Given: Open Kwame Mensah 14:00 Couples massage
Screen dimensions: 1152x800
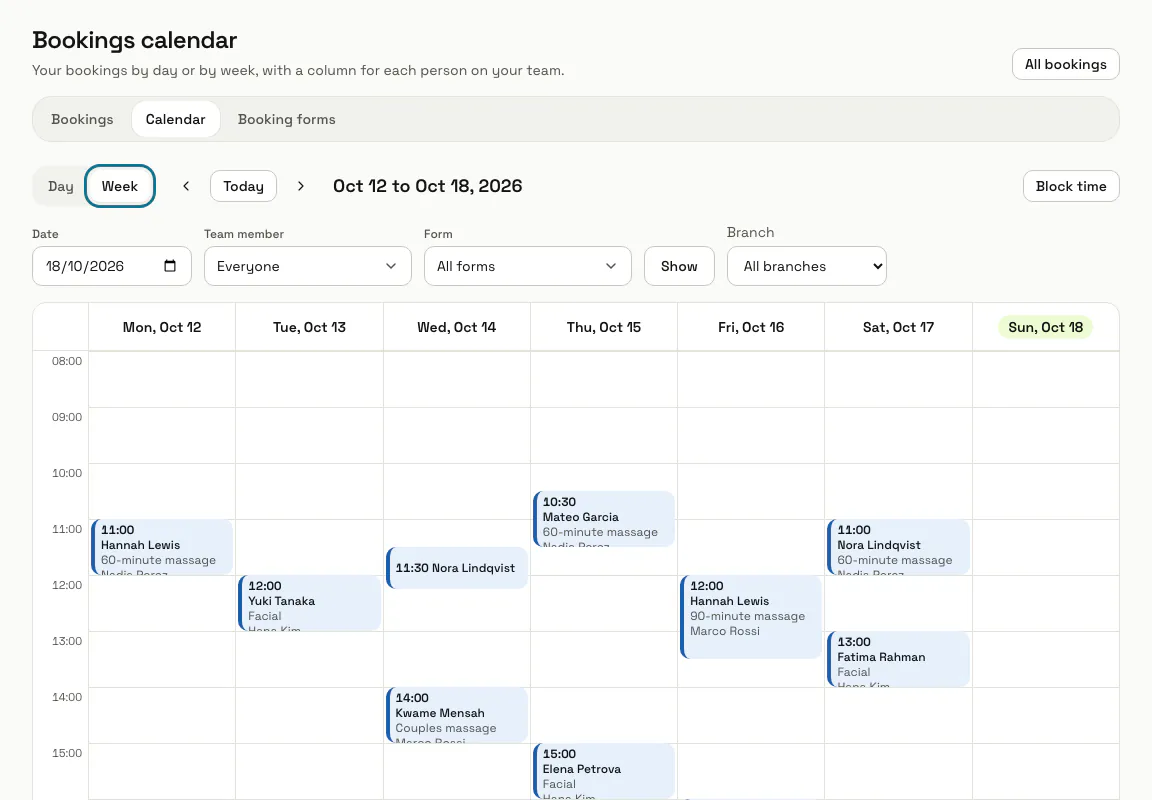Looking at the screenshot, I should (456, 715).
